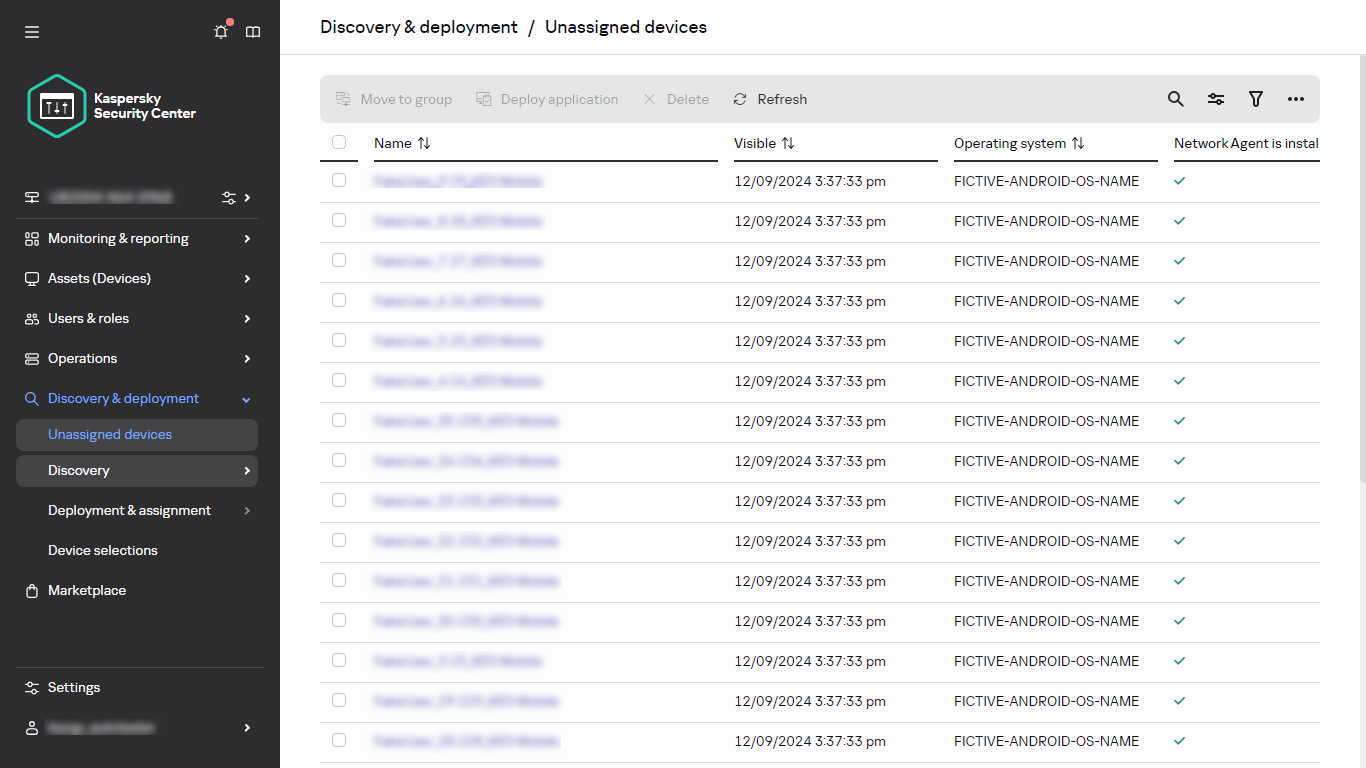This screenshot has height=768, width=1366.
Task: Select Device selections in the sidebar
Action: (x=102, y=550)
